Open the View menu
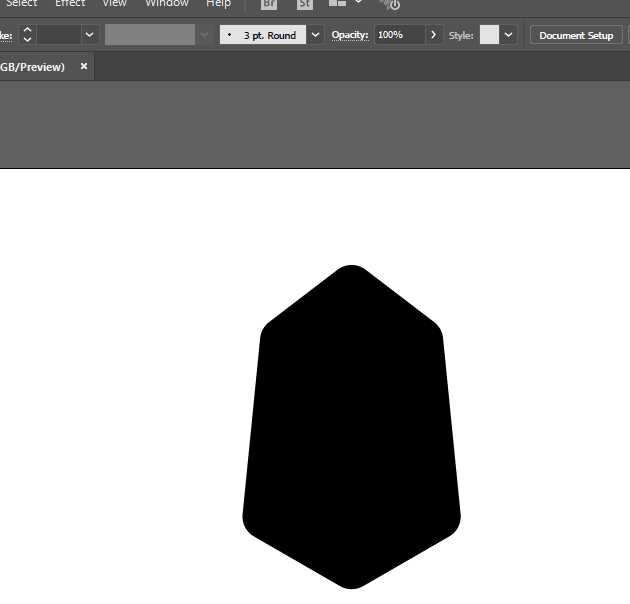Viewport: 630px width, 604px height. click(114, 4)
